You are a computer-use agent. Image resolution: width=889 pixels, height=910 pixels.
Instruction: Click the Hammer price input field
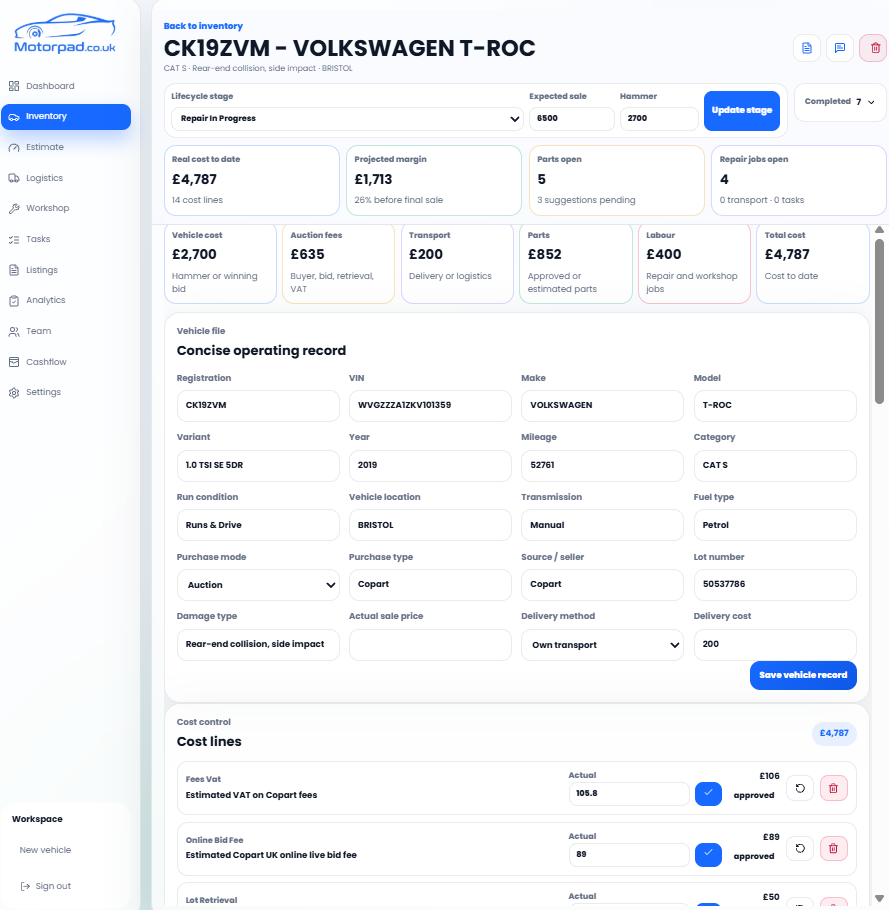coord(659,118)
